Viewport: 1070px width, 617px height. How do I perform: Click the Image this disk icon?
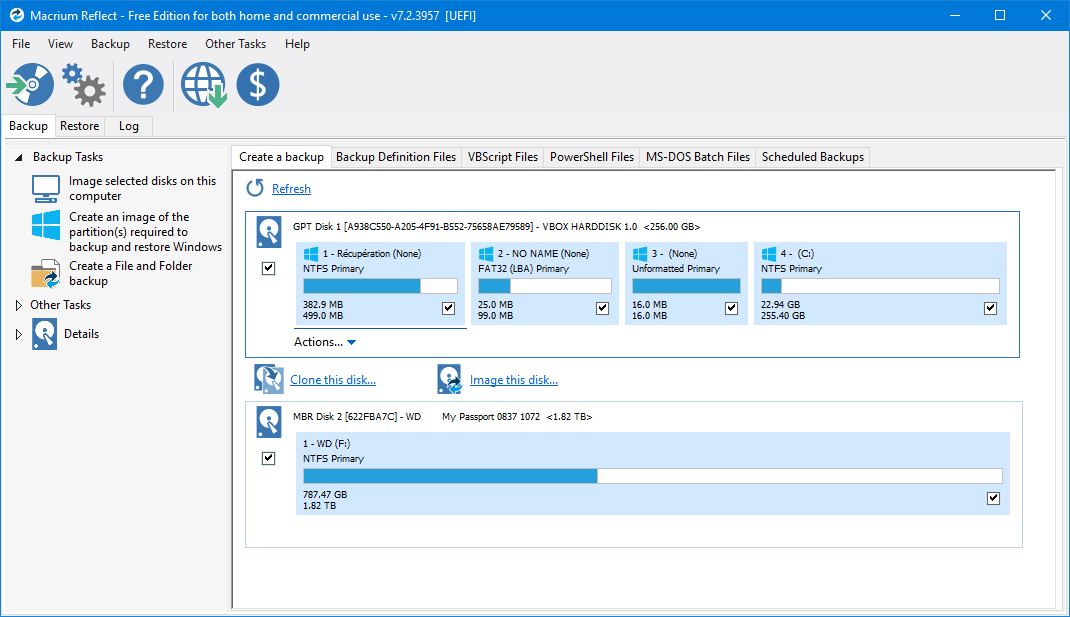(450, 379)
